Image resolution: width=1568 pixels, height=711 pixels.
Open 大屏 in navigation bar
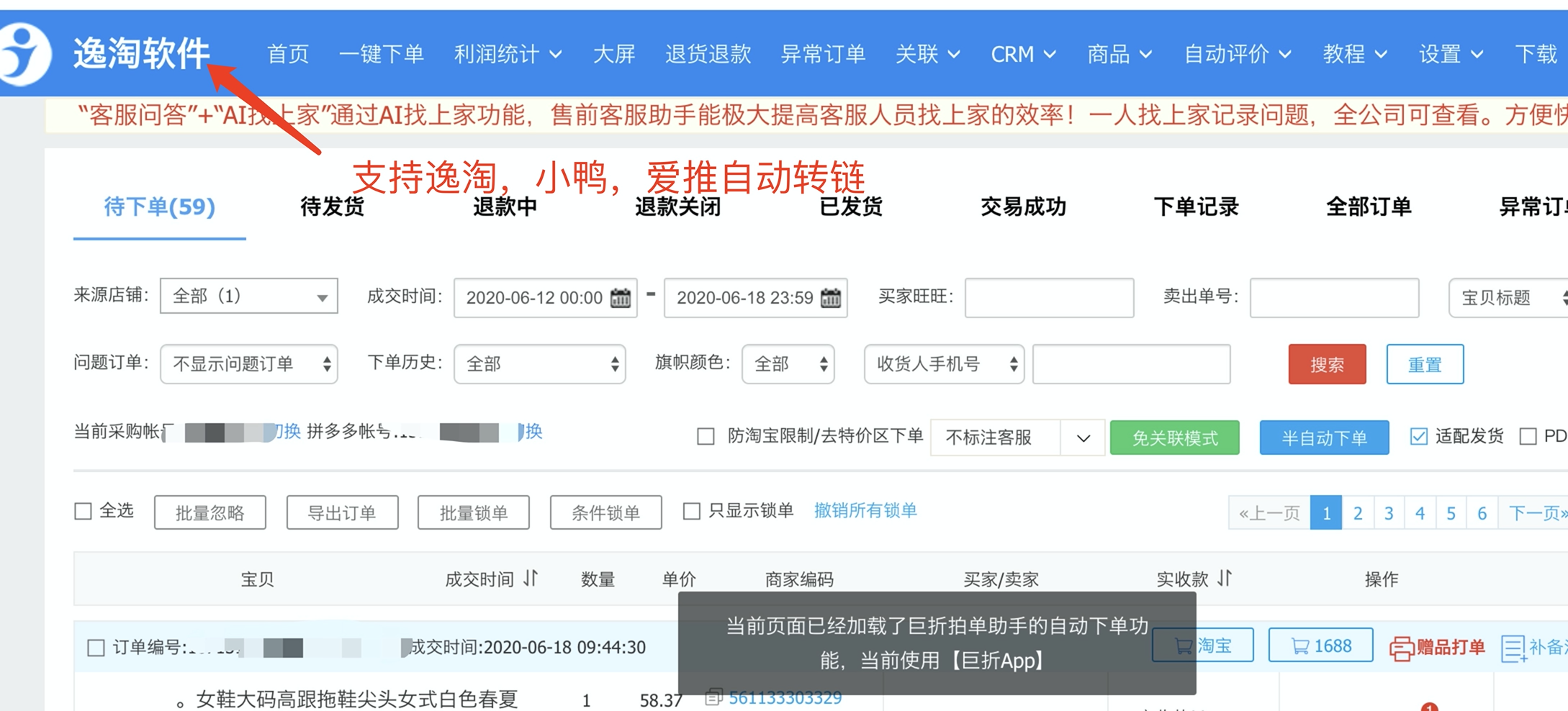614,54
